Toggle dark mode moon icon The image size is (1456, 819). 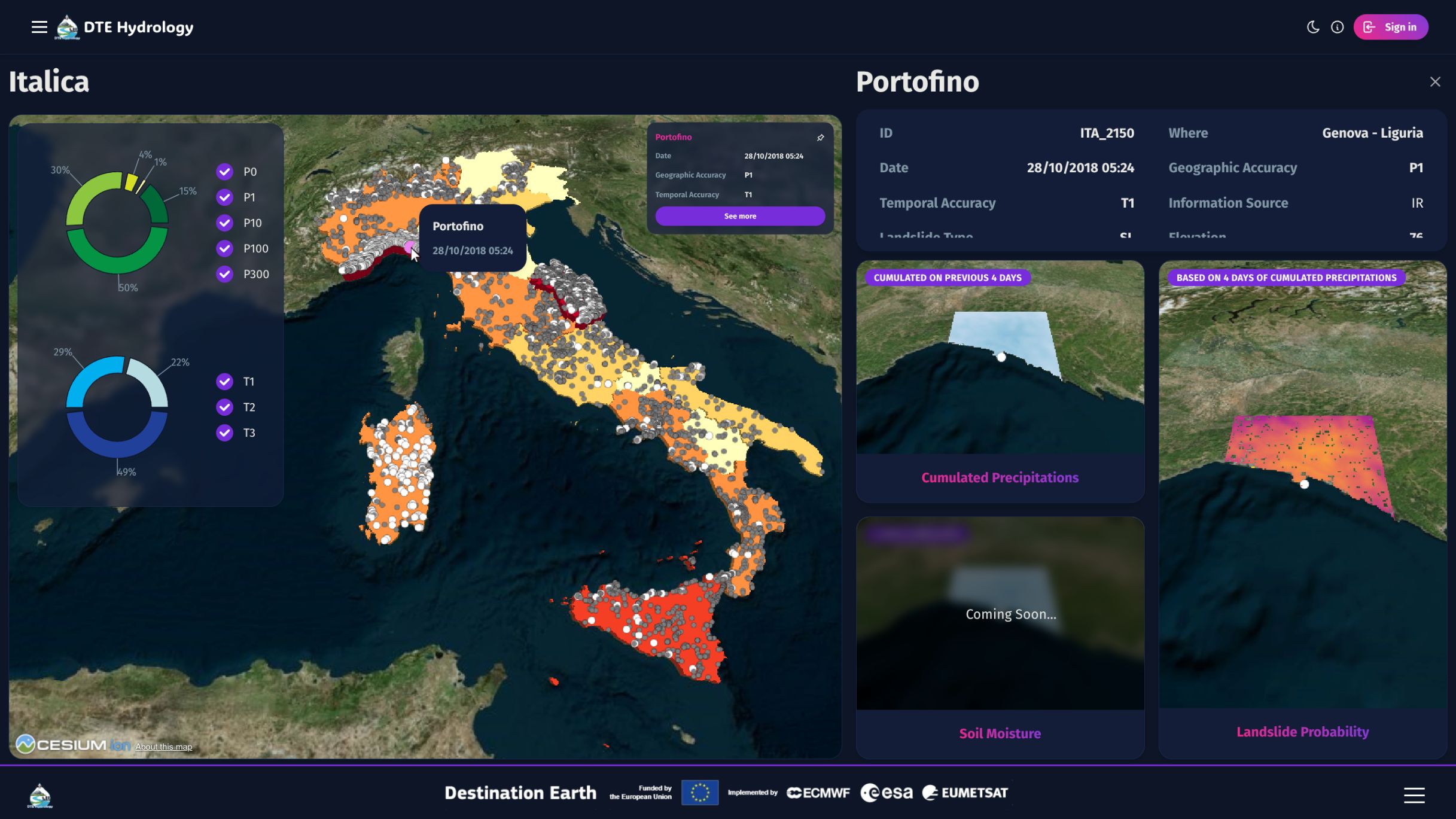pyautogui.click(x=1312, y=27)
